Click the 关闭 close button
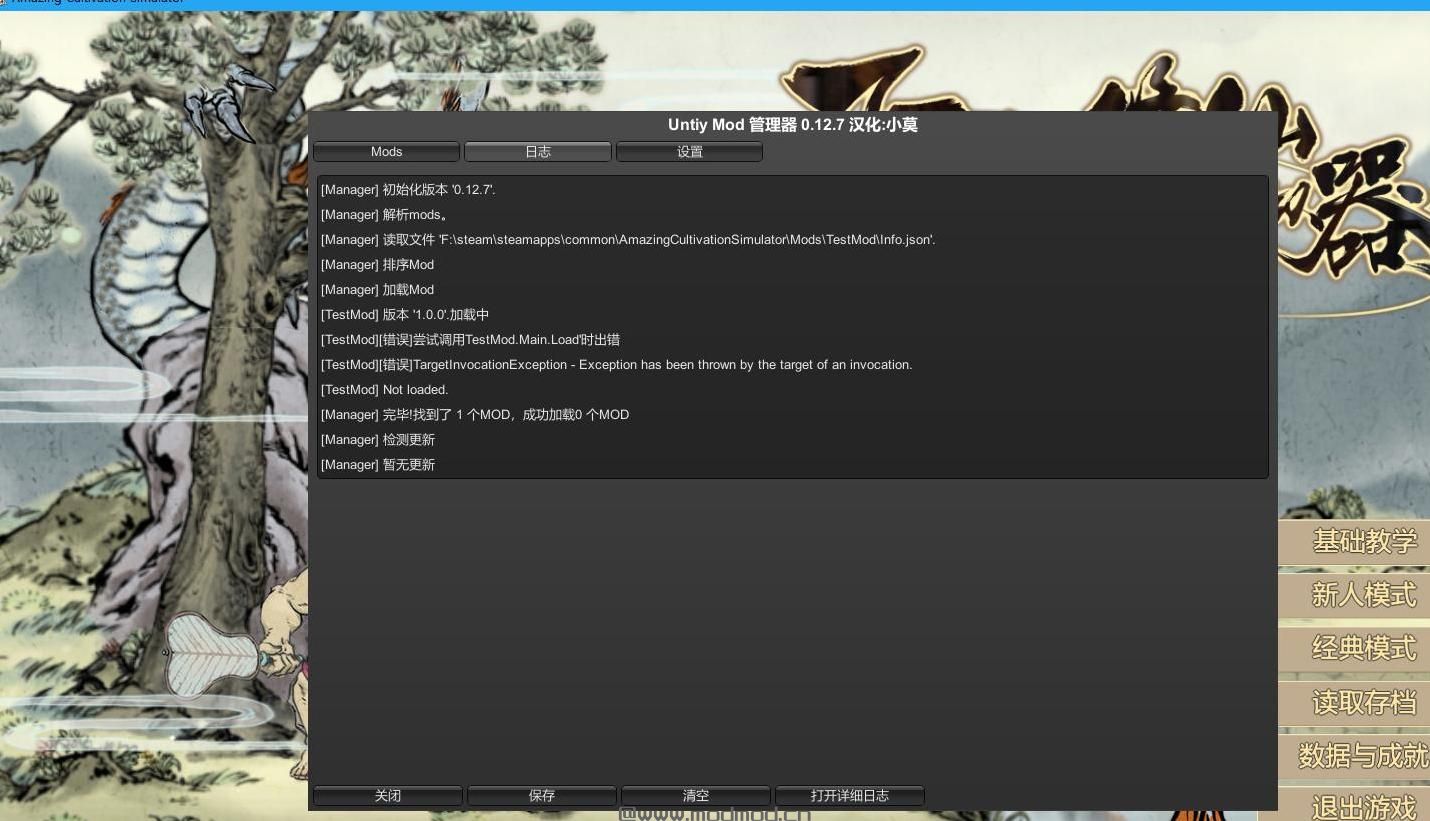 388,796
